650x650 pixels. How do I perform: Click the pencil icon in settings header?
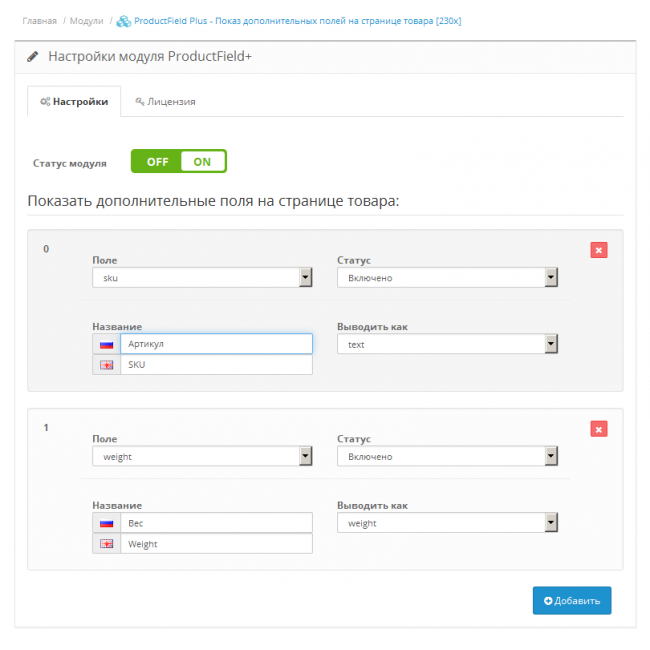[34, 57]
